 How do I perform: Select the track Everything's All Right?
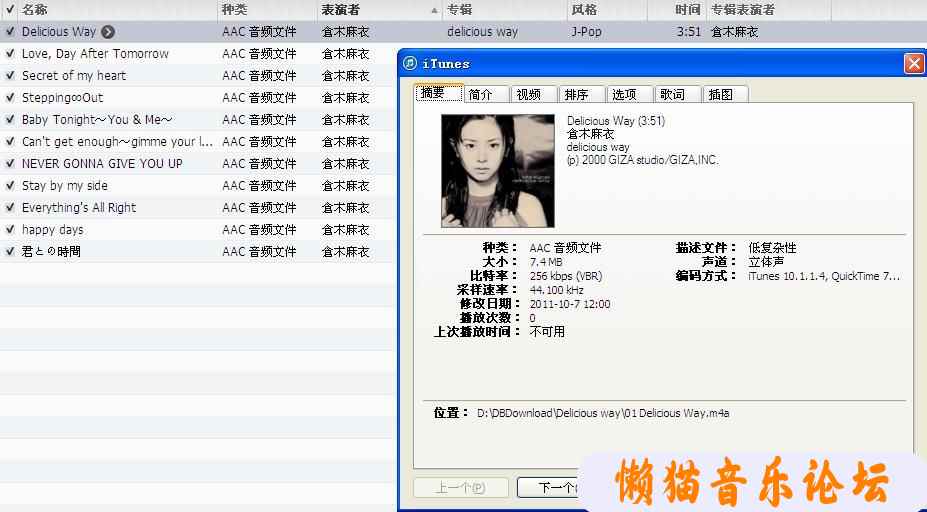79,208
